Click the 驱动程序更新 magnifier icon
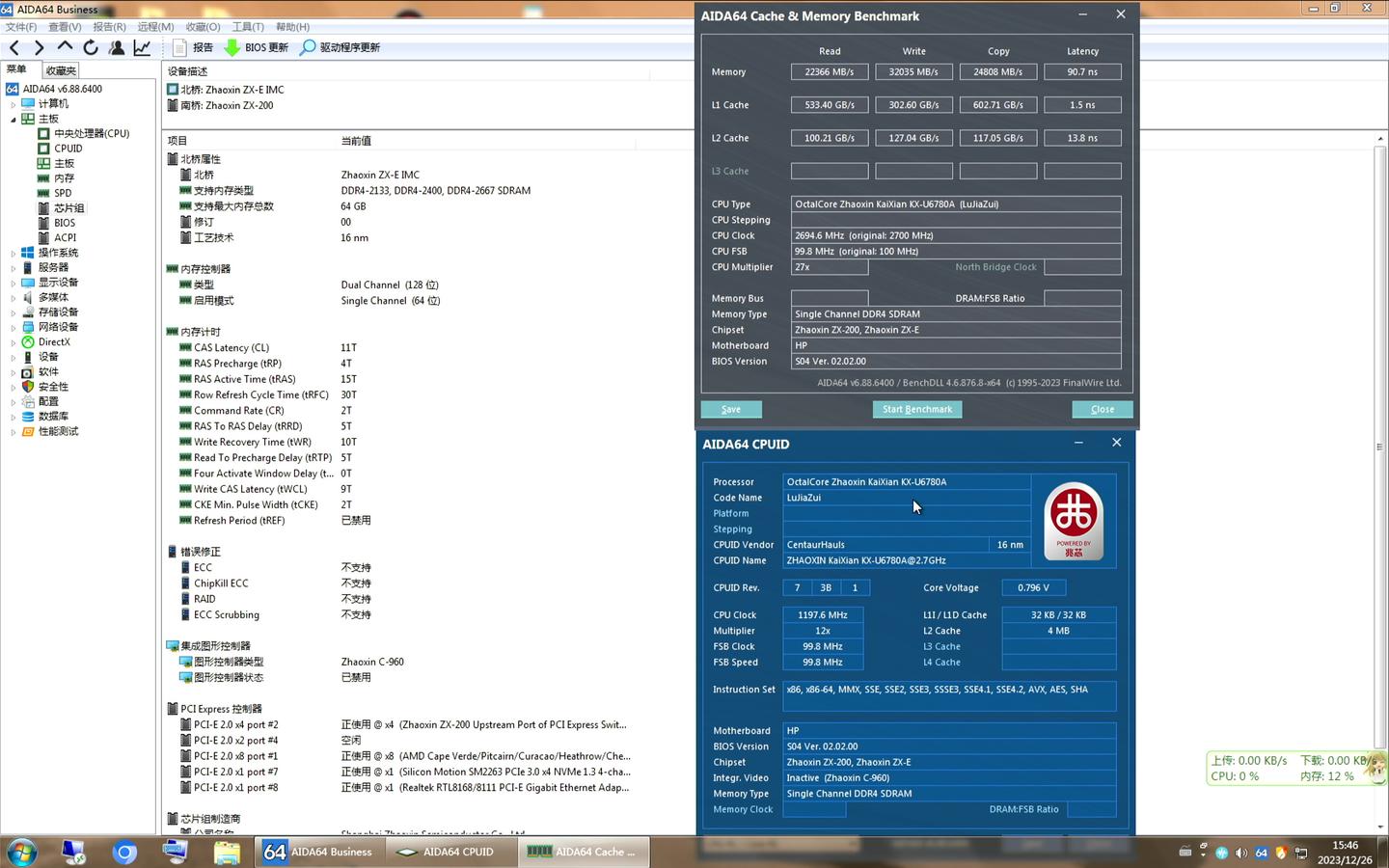 (309, 46)
